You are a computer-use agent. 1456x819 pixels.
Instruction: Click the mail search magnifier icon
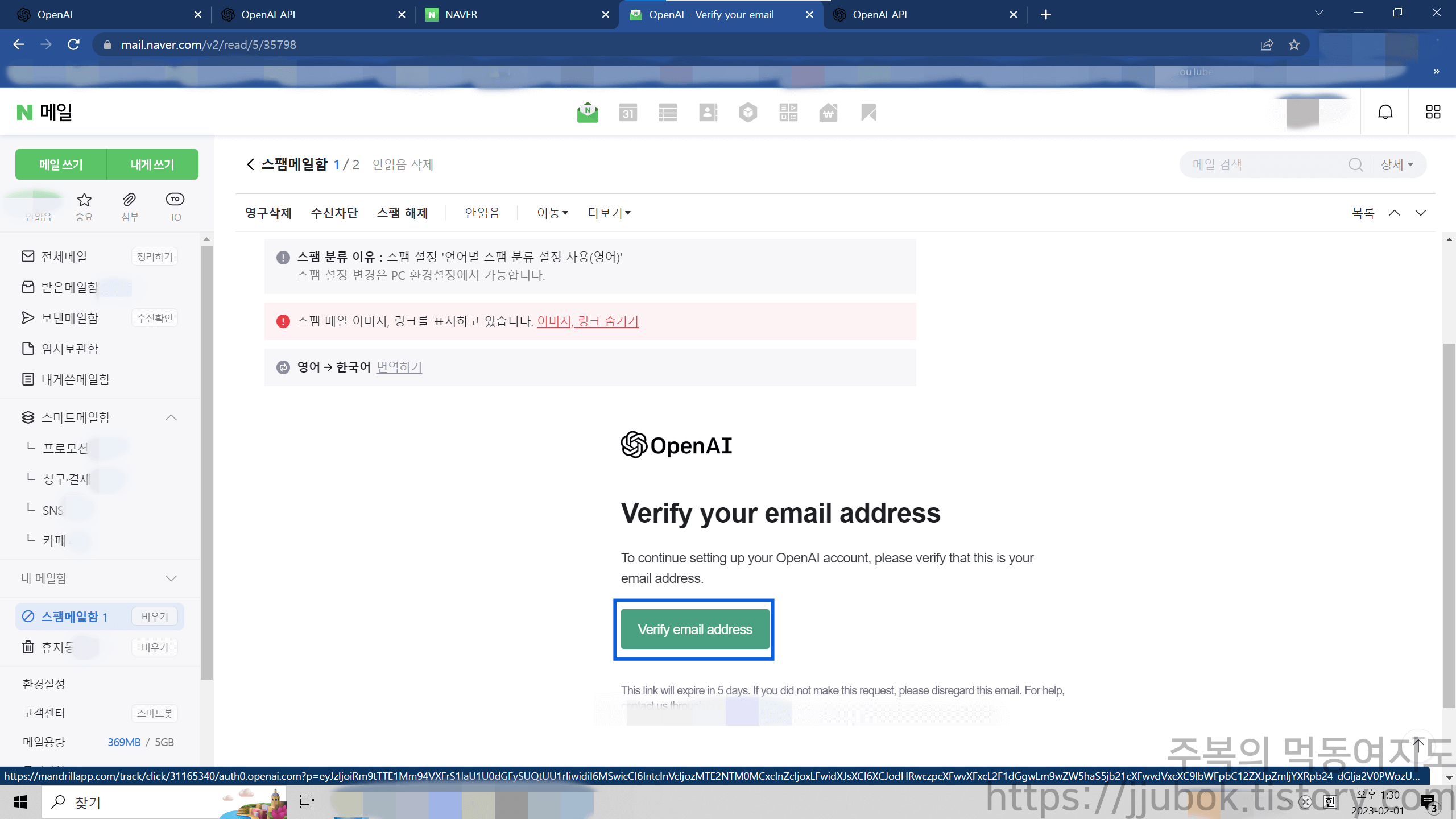pyautogui.click(x=1356, y=164)
